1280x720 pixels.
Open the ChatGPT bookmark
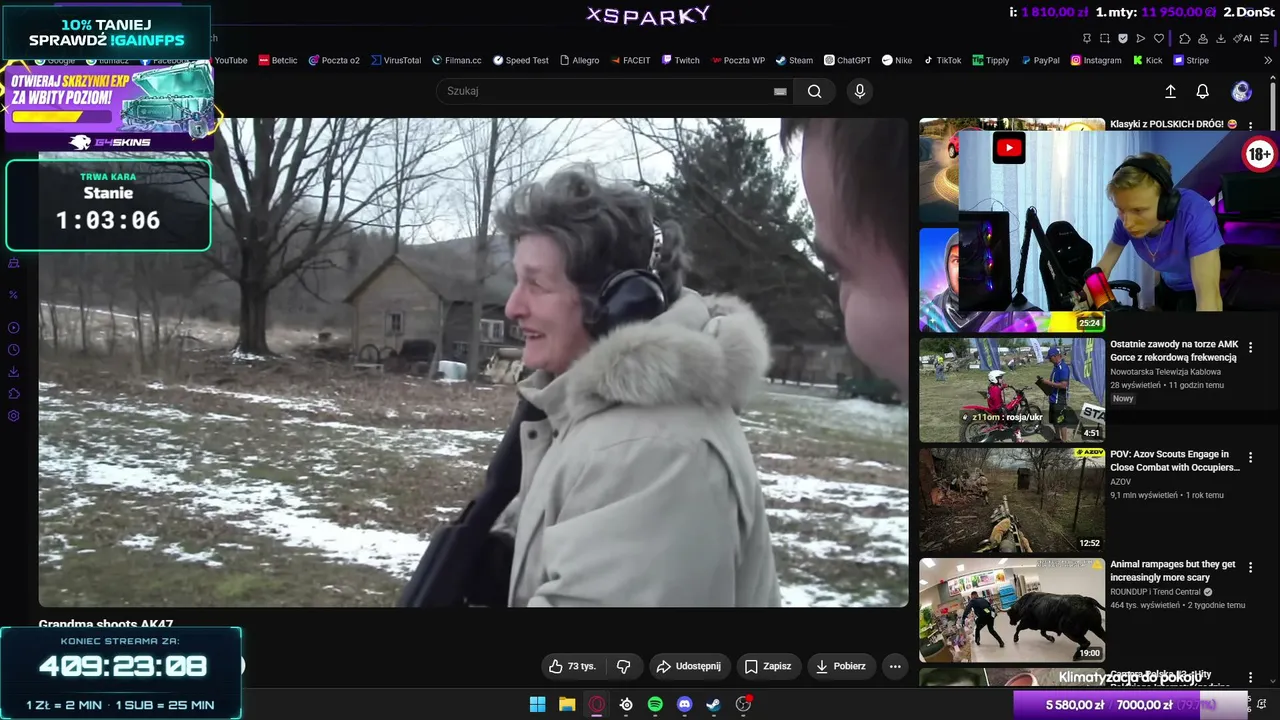click(847, 60)
